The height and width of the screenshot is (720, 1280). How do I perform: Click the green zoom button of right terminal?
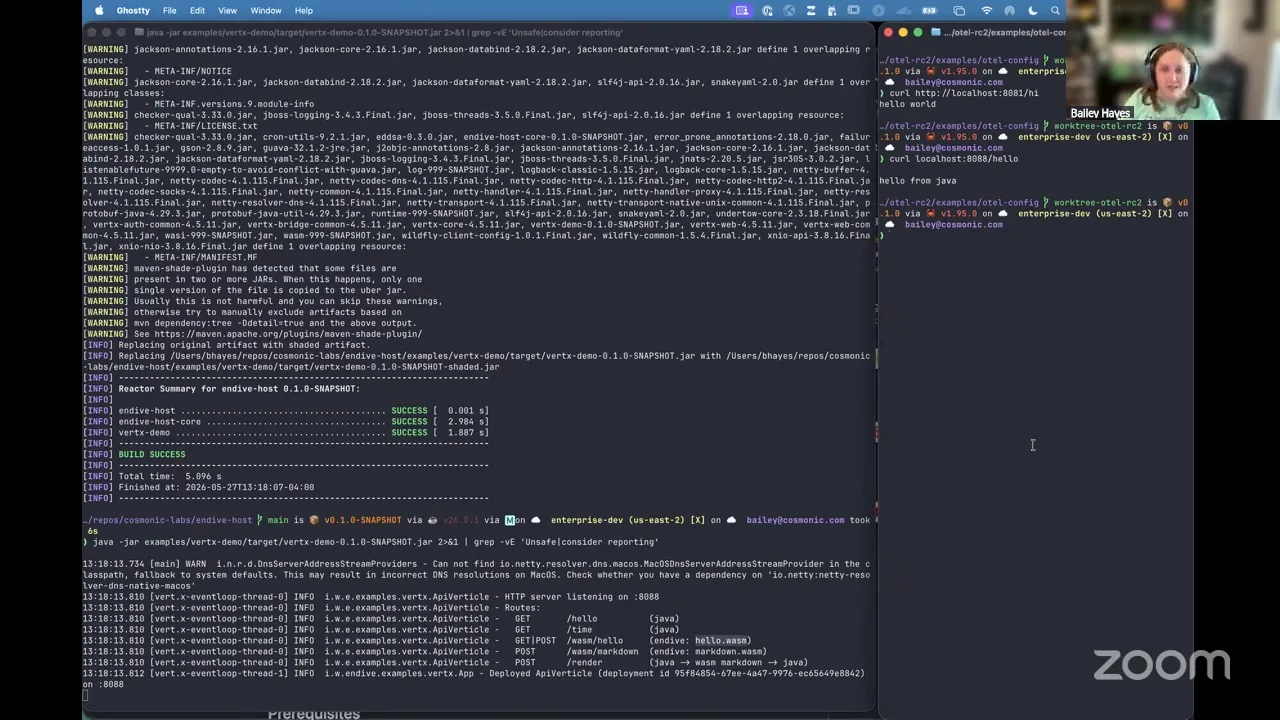(918, 32)
